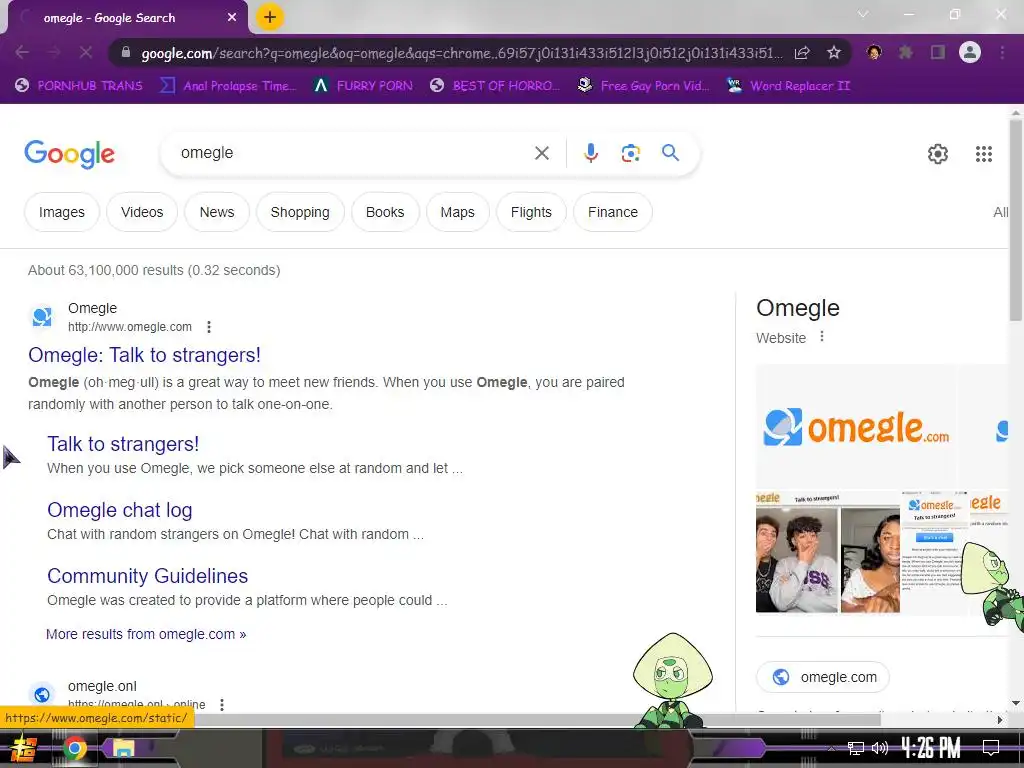Viewport: 1024px width, 768px height.
Task: Open the volume speaker tray icon
Action: tap(880, 748)
